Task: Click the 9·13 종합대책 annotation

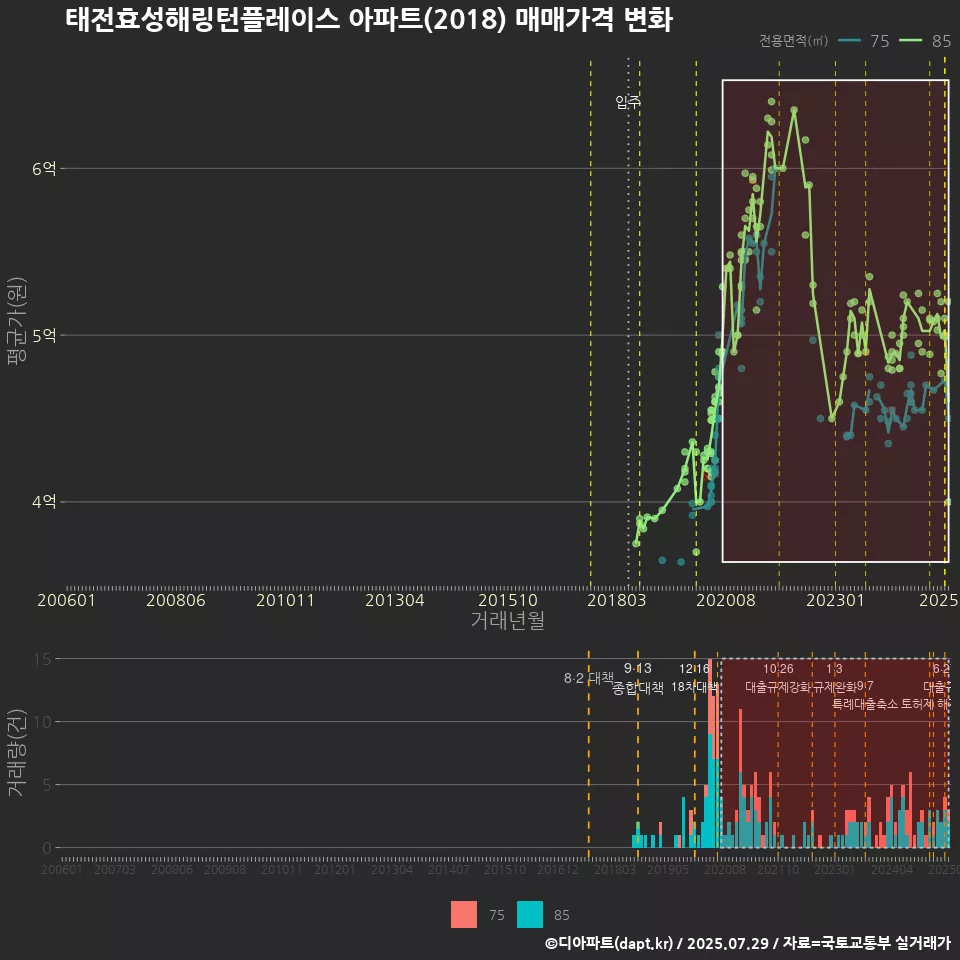Action: tap(638, 678)
